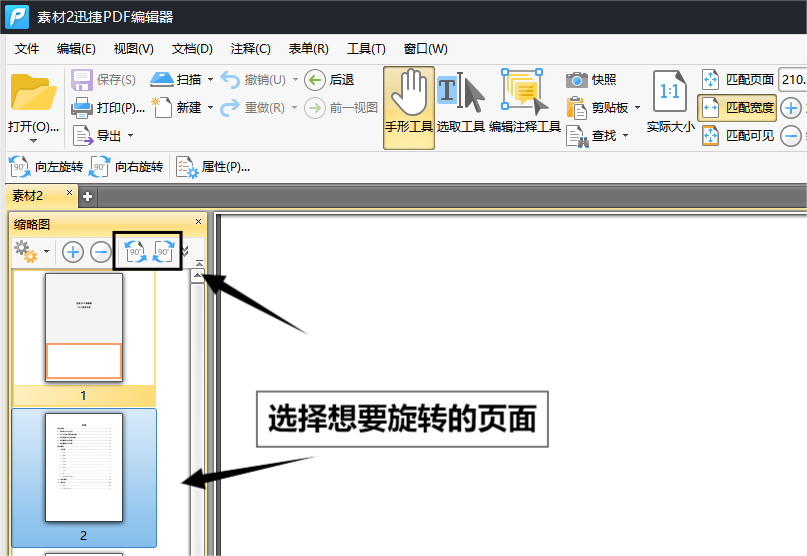This screenshot has height=556, width=807.
Task: Open the 编辑(E) menu
Action: click(x=76, y=49)
